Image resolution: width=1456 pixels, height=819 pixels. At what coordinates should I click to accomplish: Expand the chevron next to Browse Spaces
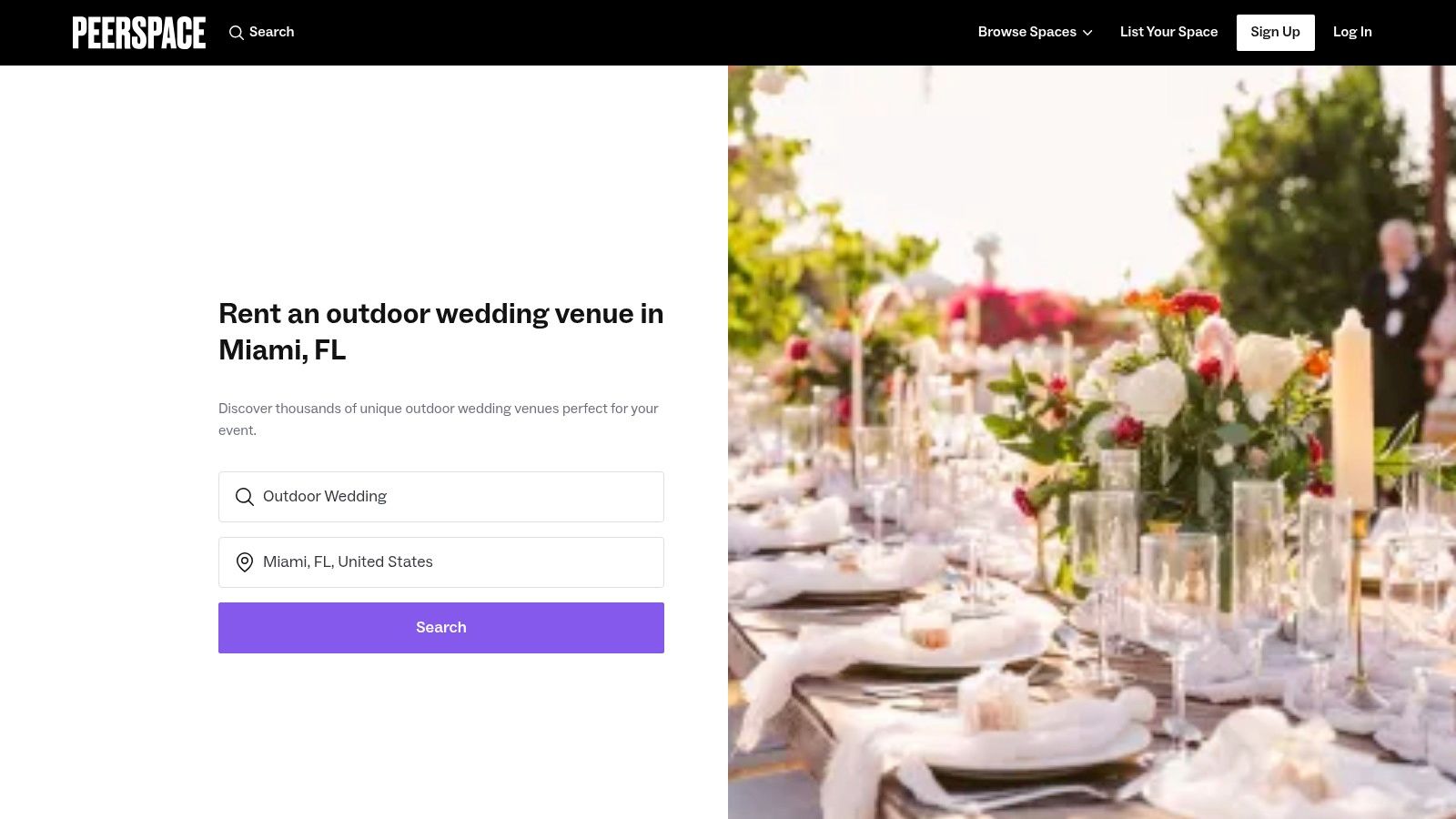pyautogui.click(x=1087, y=33)
